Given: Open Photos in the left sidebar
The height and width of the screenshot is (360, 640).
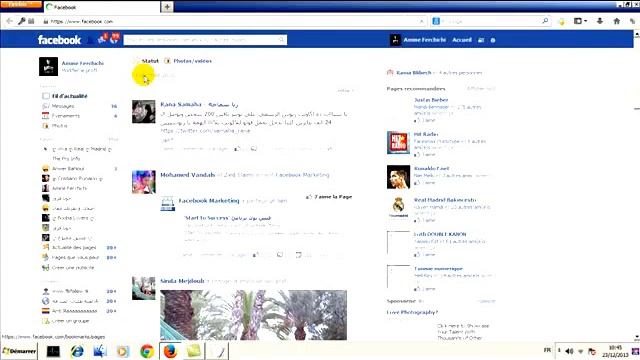Looking at the screenshot, I should [59, 126].
